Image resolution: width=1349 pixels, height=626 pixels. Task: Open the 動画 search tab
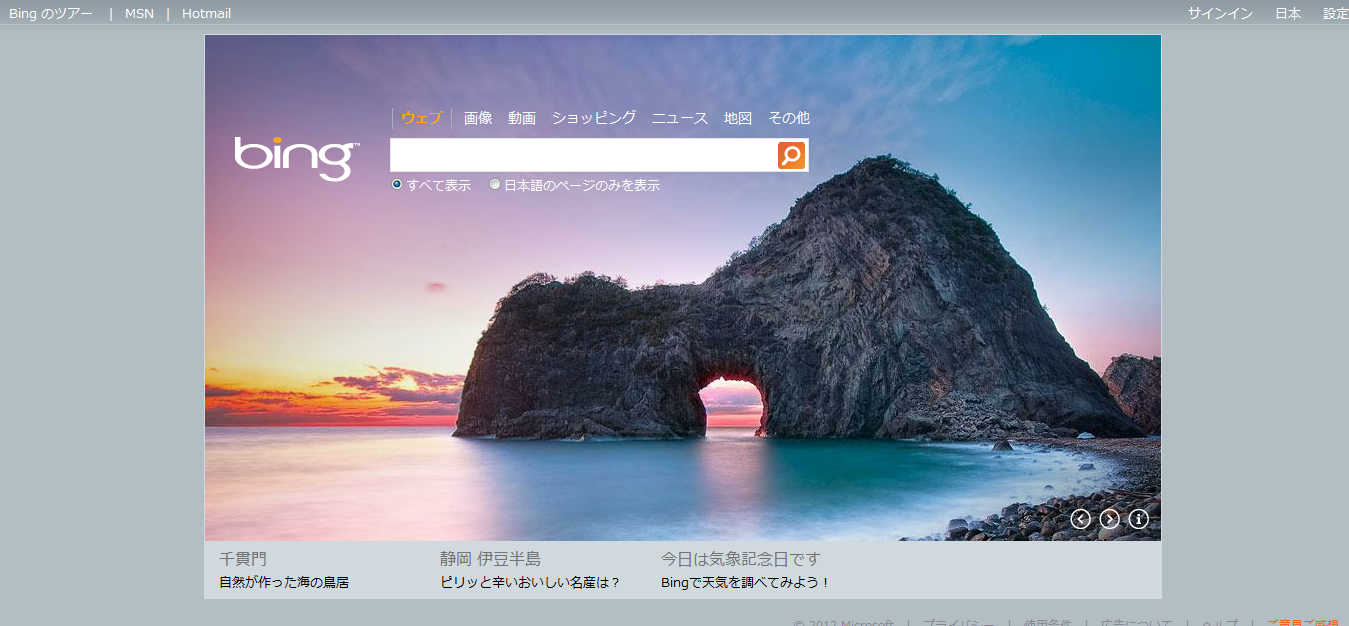coord(522,118)
